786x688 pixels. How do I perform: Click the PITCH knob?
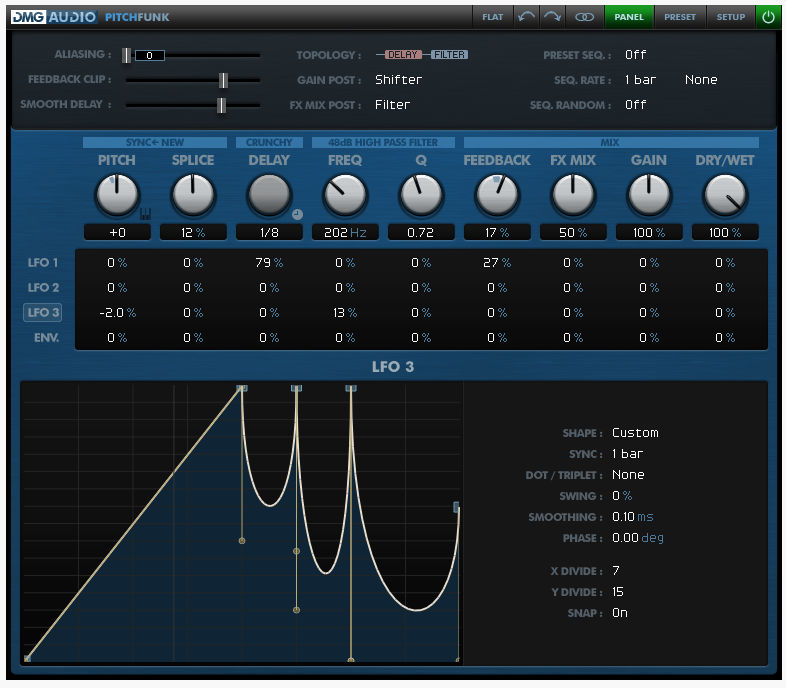pos(117,195)
